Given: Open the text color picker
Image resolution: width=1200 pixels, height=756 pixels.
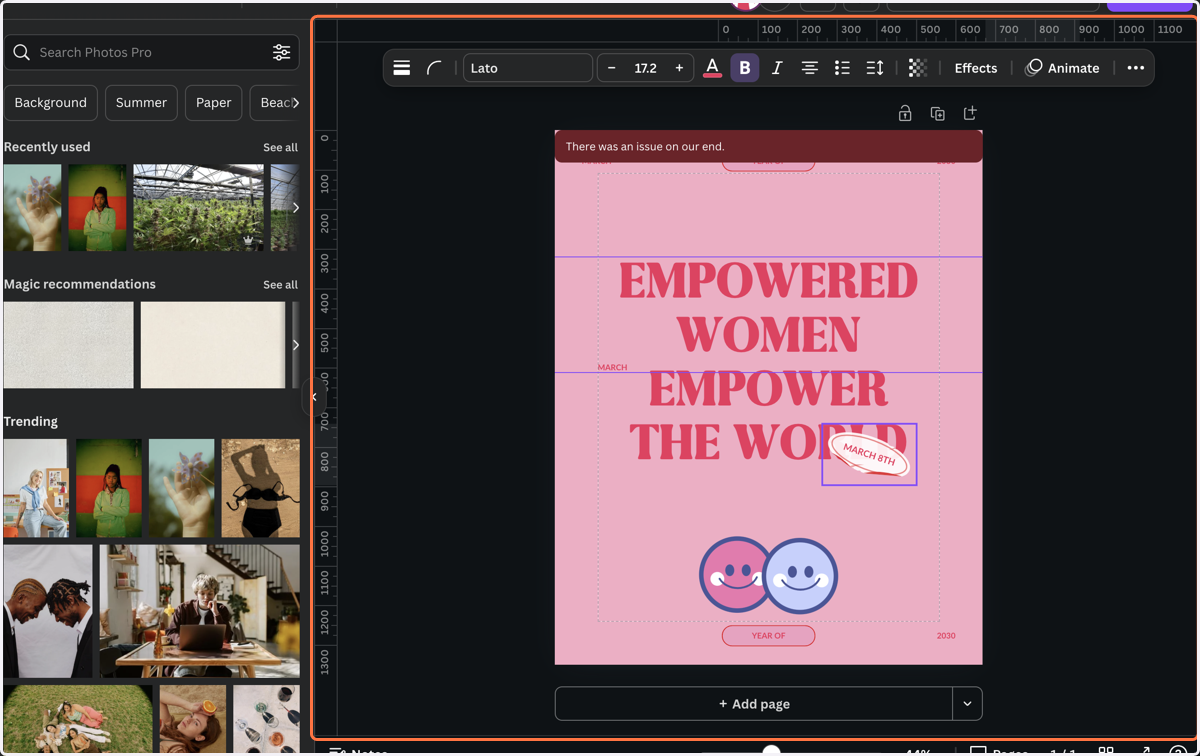Looking at the screenshot, I should click(712, 68).
